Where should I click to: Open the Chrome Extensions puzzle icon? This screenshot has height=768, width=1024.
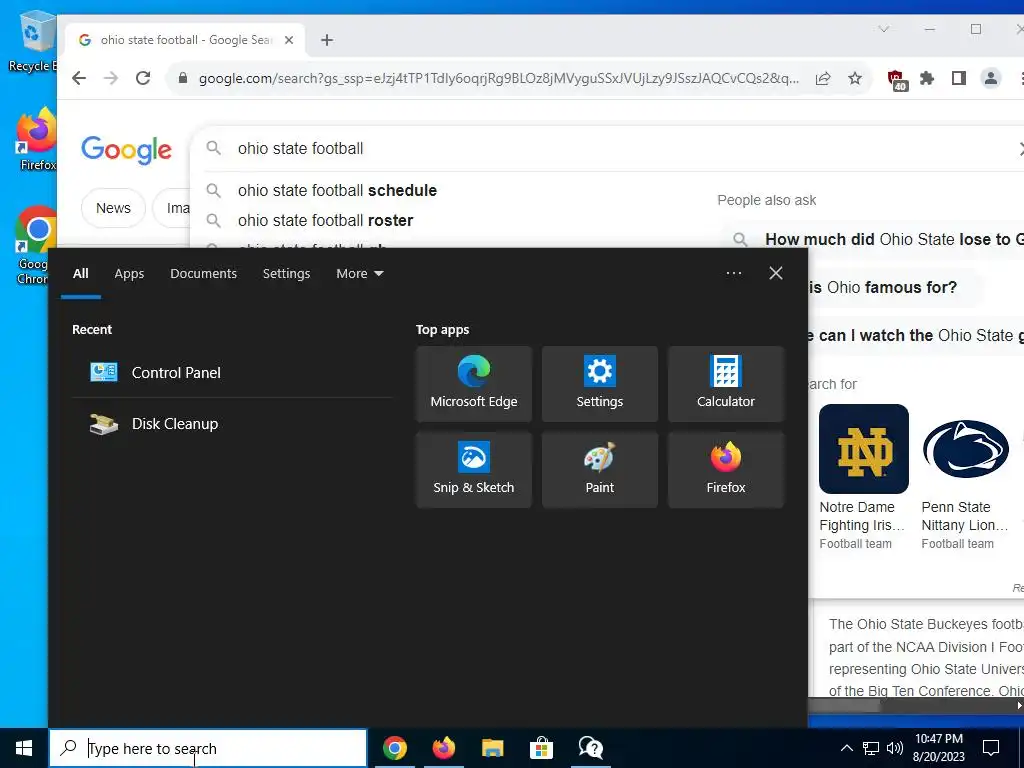[927, 78]
